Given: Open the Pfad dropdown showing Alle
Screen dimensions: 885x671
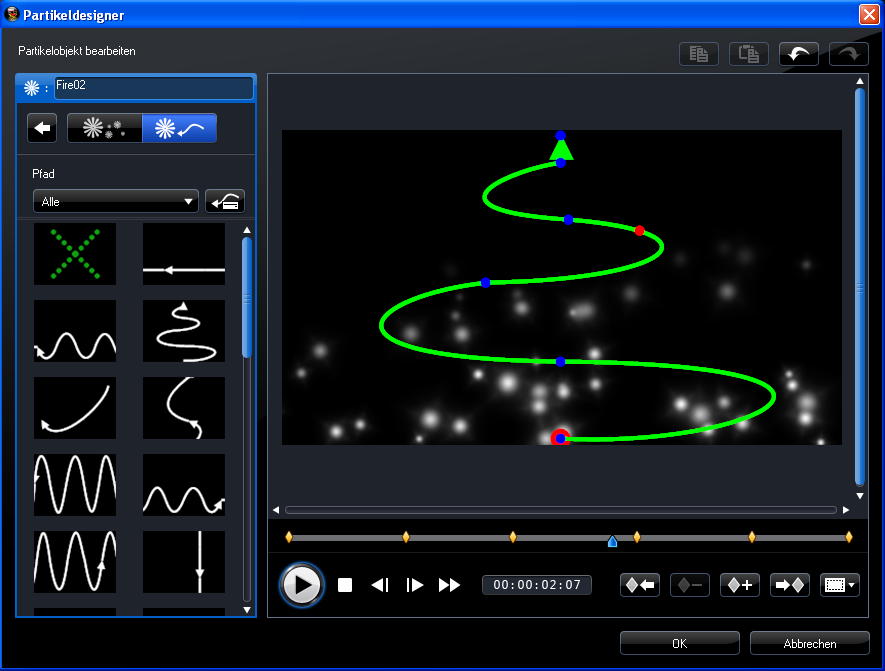Looking at the screenshot, I should [x=115, y=201].
